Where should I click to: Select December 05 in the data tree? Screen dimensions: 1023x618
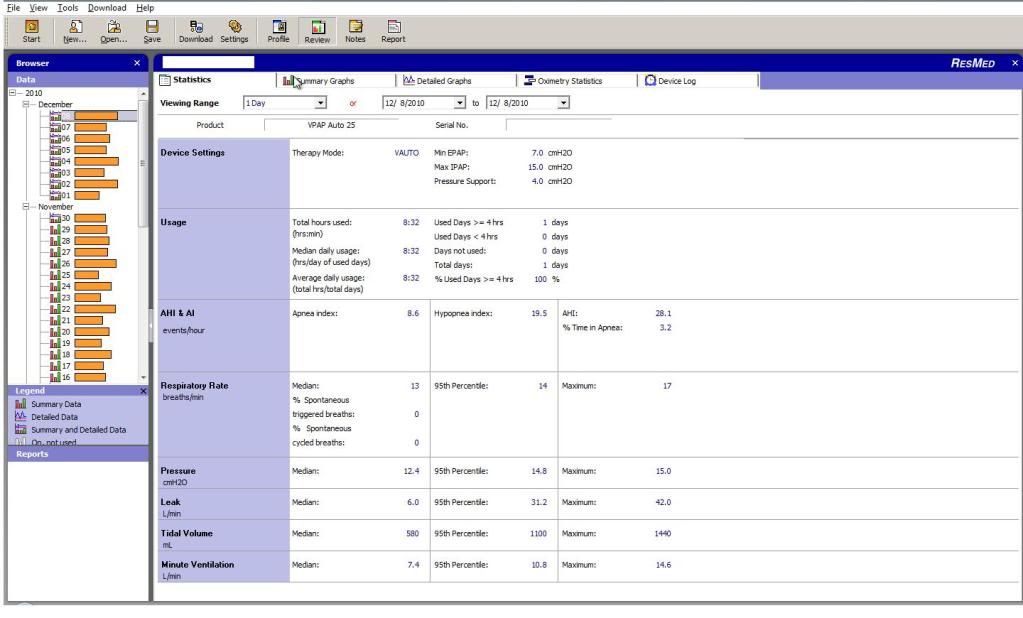[x=78, y=150]
